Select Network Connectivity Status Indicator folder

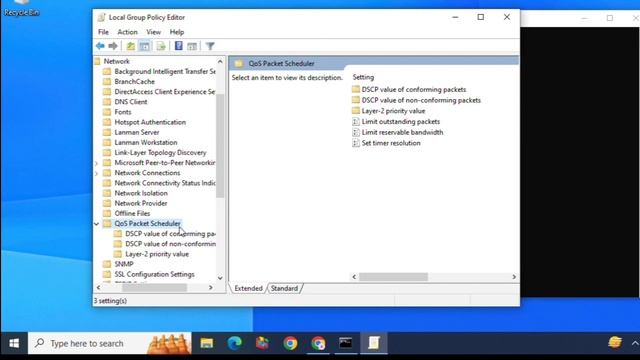click(165, 183)
